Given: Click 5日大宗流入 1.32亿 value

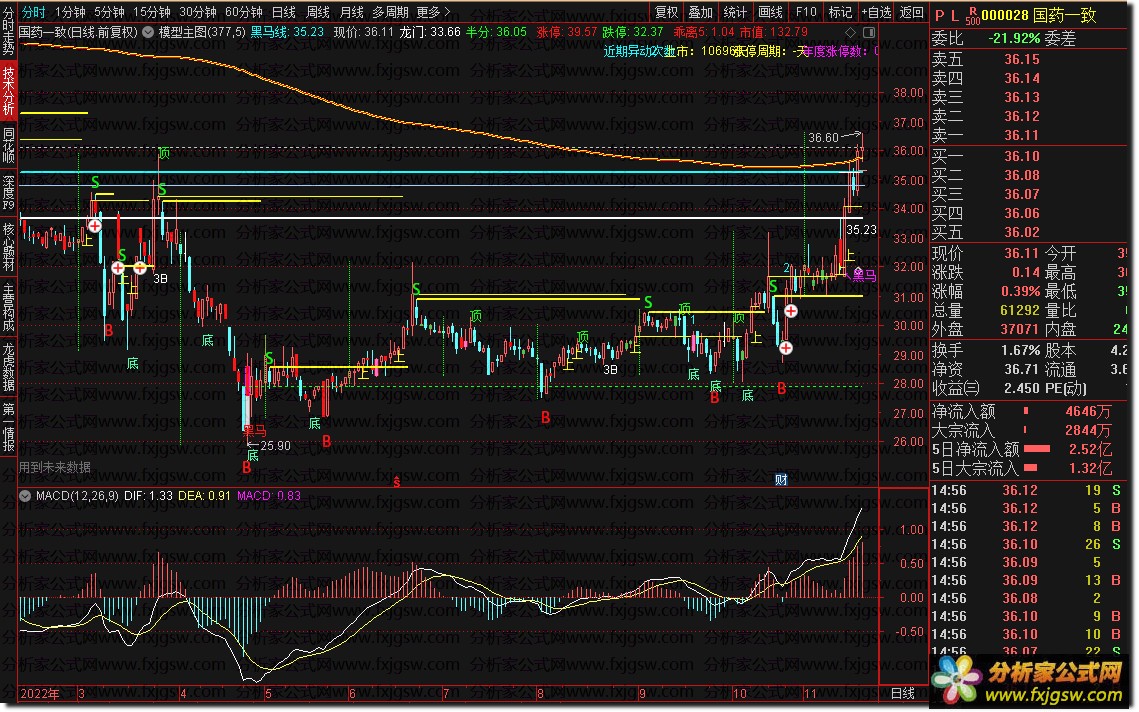Looking at the screenshot, I should click(1090, 469).
